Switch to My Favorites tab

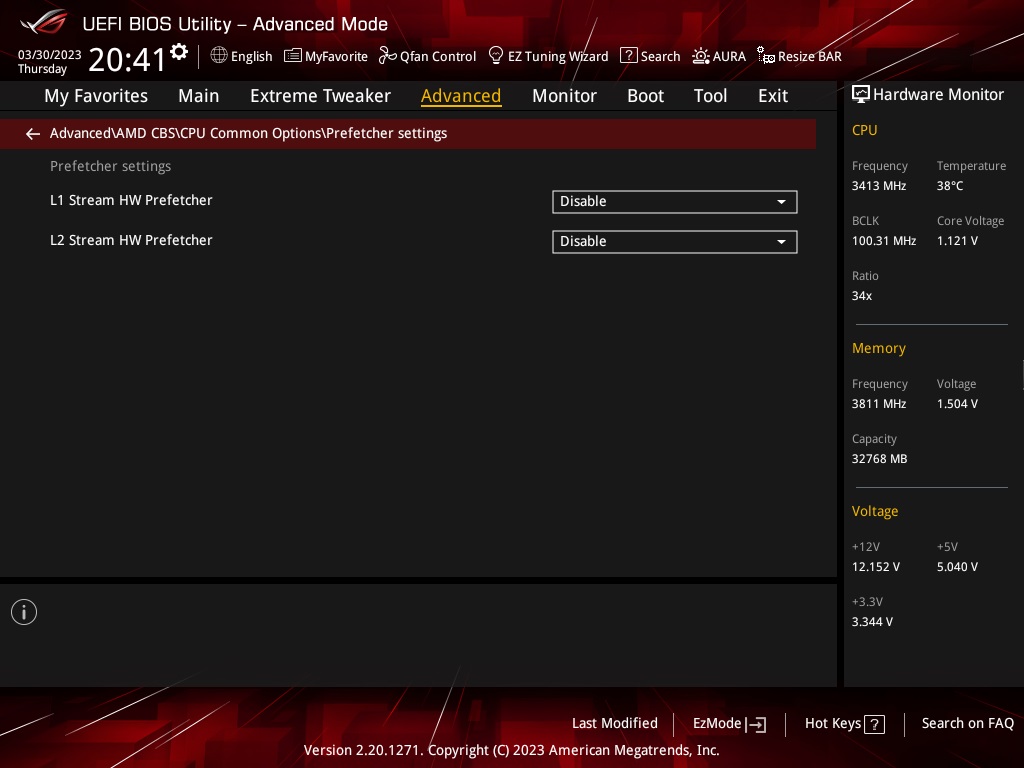[x=96, y=96]
